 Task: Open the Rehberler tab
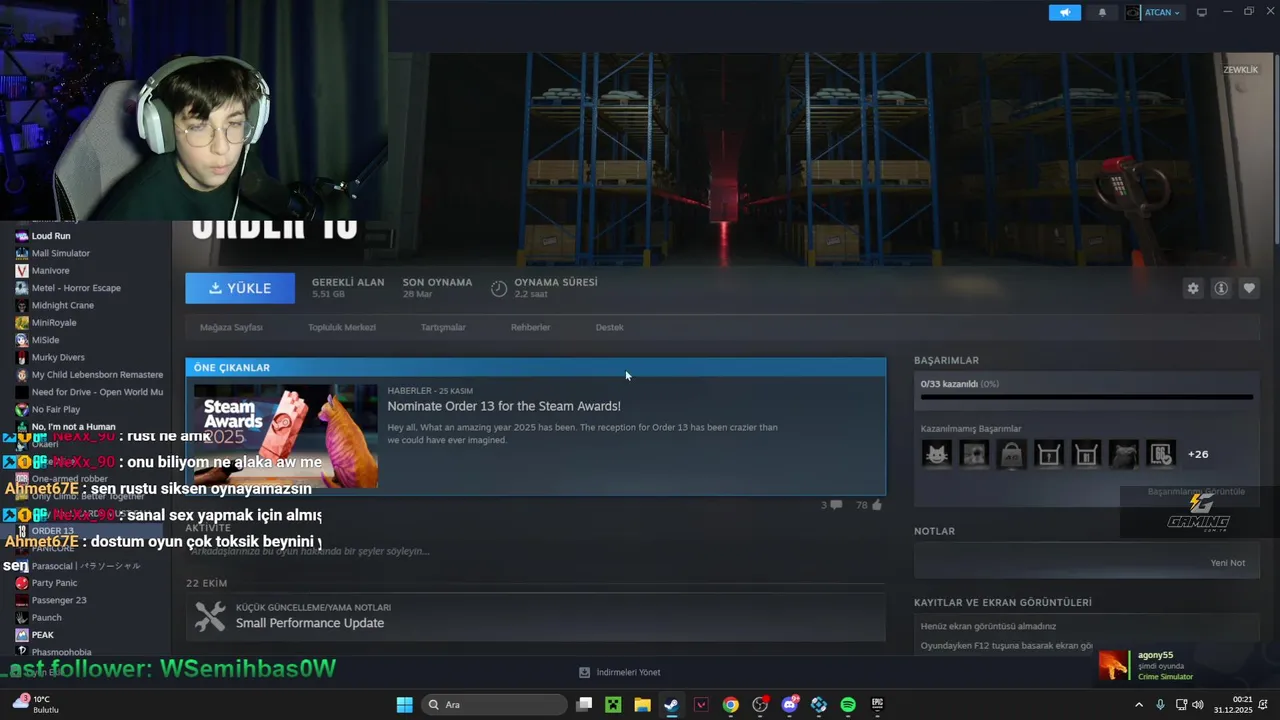pyautogui.click(x=530, y=327)
